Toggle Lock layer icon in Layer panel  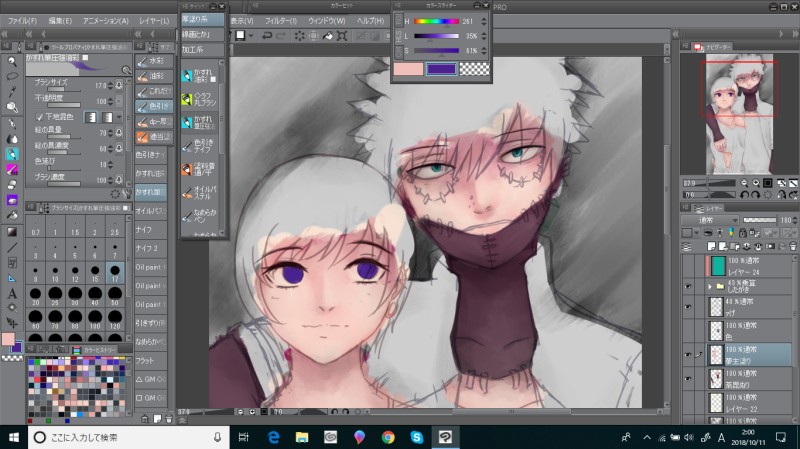point(742,233)
